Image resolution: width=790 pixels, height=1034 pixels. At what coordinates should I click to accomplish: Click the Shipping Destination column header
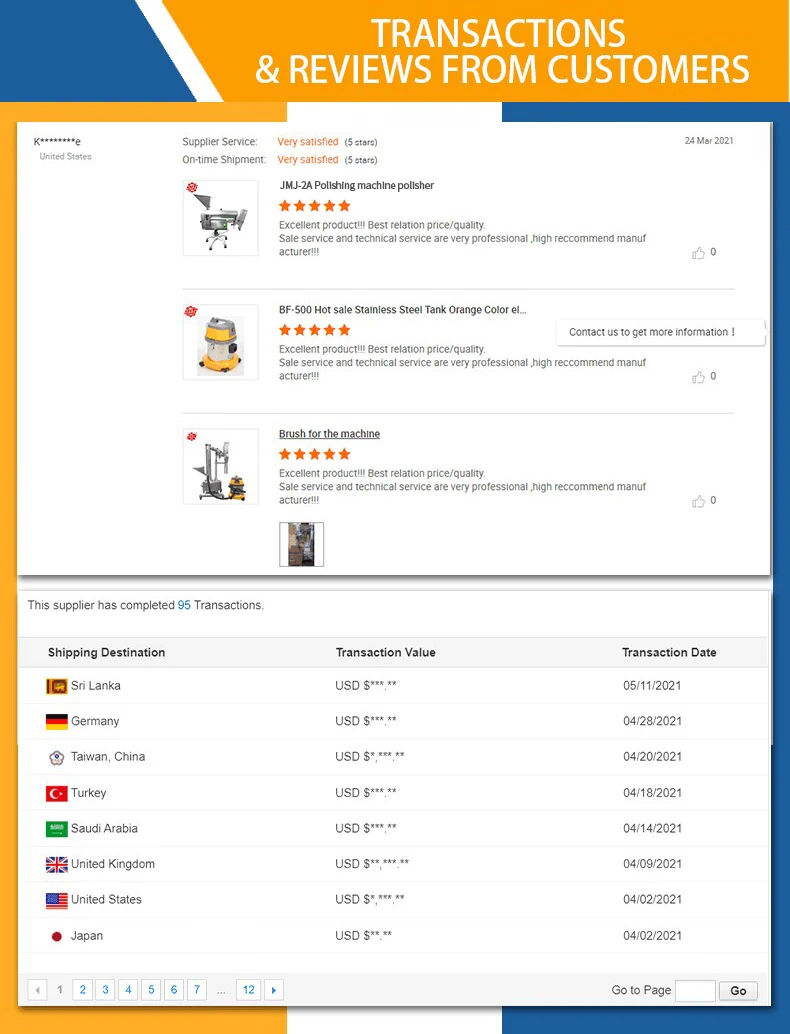click(106, 652)
